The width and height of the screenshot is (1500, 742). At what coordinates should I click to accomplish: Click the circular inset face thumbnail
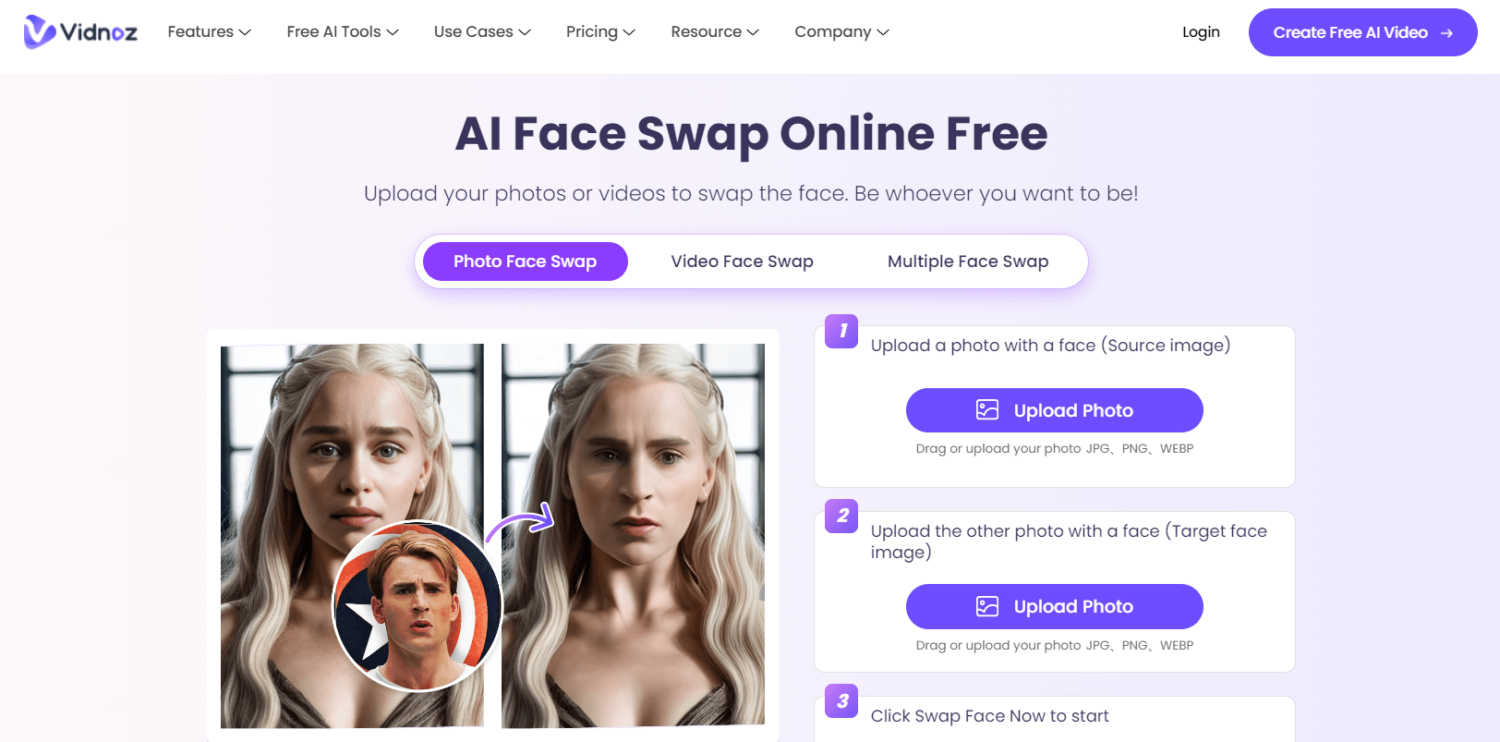[417, 607]
